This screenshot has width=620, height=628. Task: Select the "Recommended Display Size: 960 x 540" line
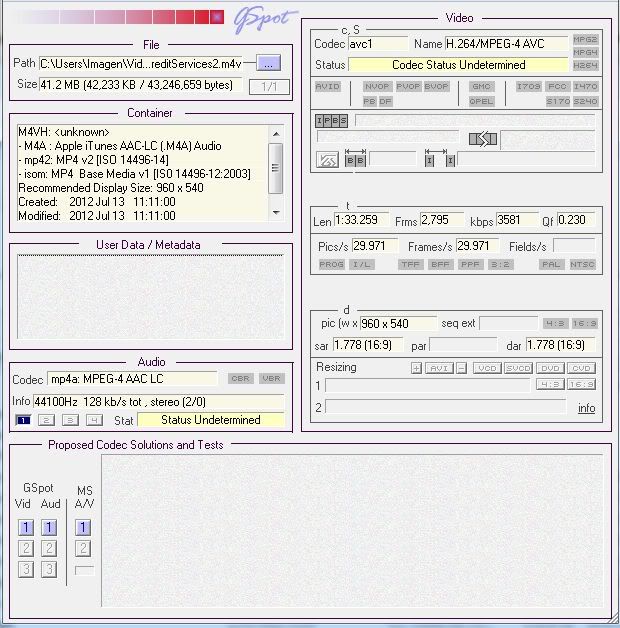coord(111,188)
